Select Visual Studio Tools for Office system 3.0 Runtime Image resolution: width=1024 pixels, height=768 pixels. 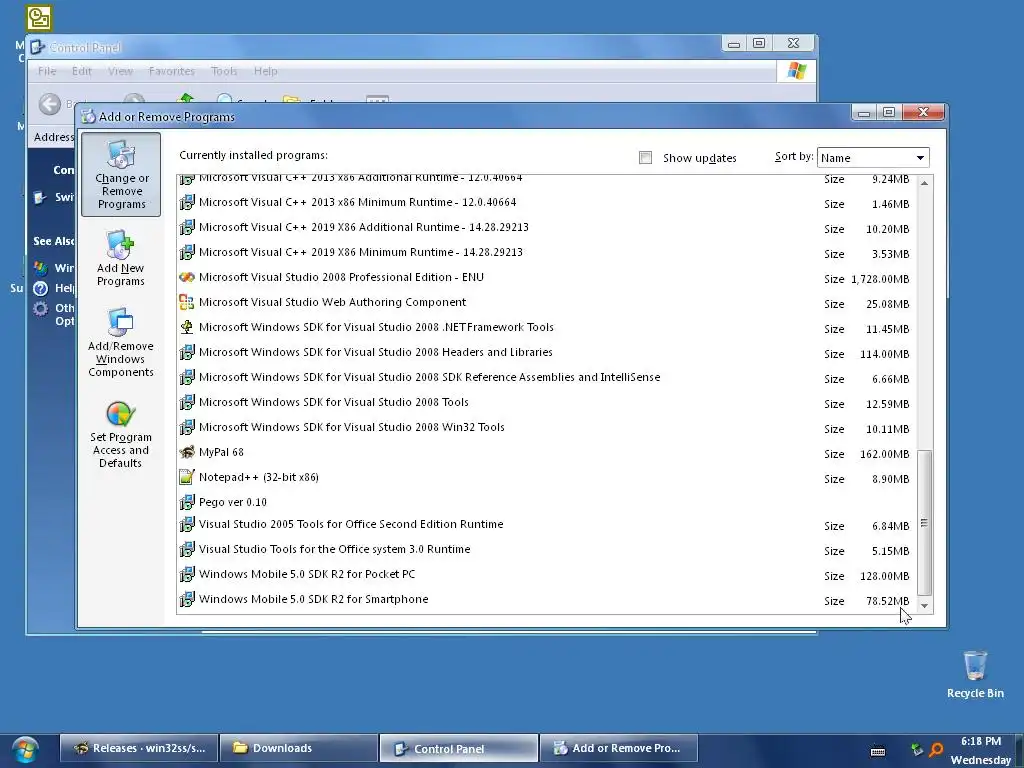pyautogui.click(x=334, y=549)
